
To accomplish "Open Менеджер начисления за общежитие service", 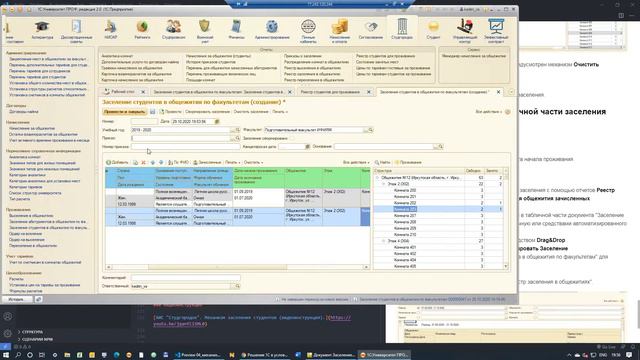I will (x=474, y=56).
